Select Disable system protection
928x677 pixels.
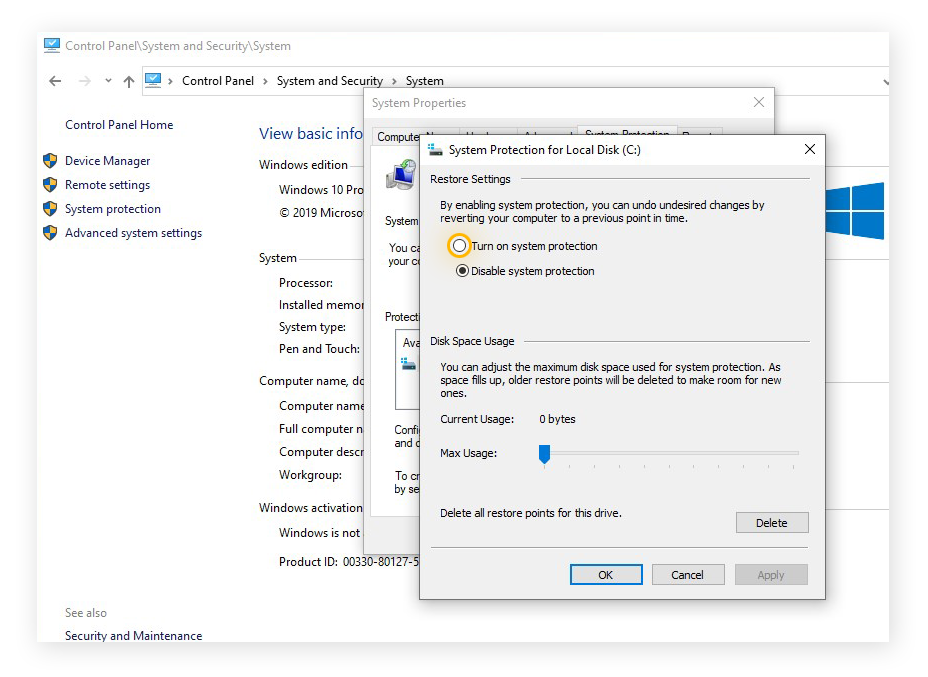(461, 270)
